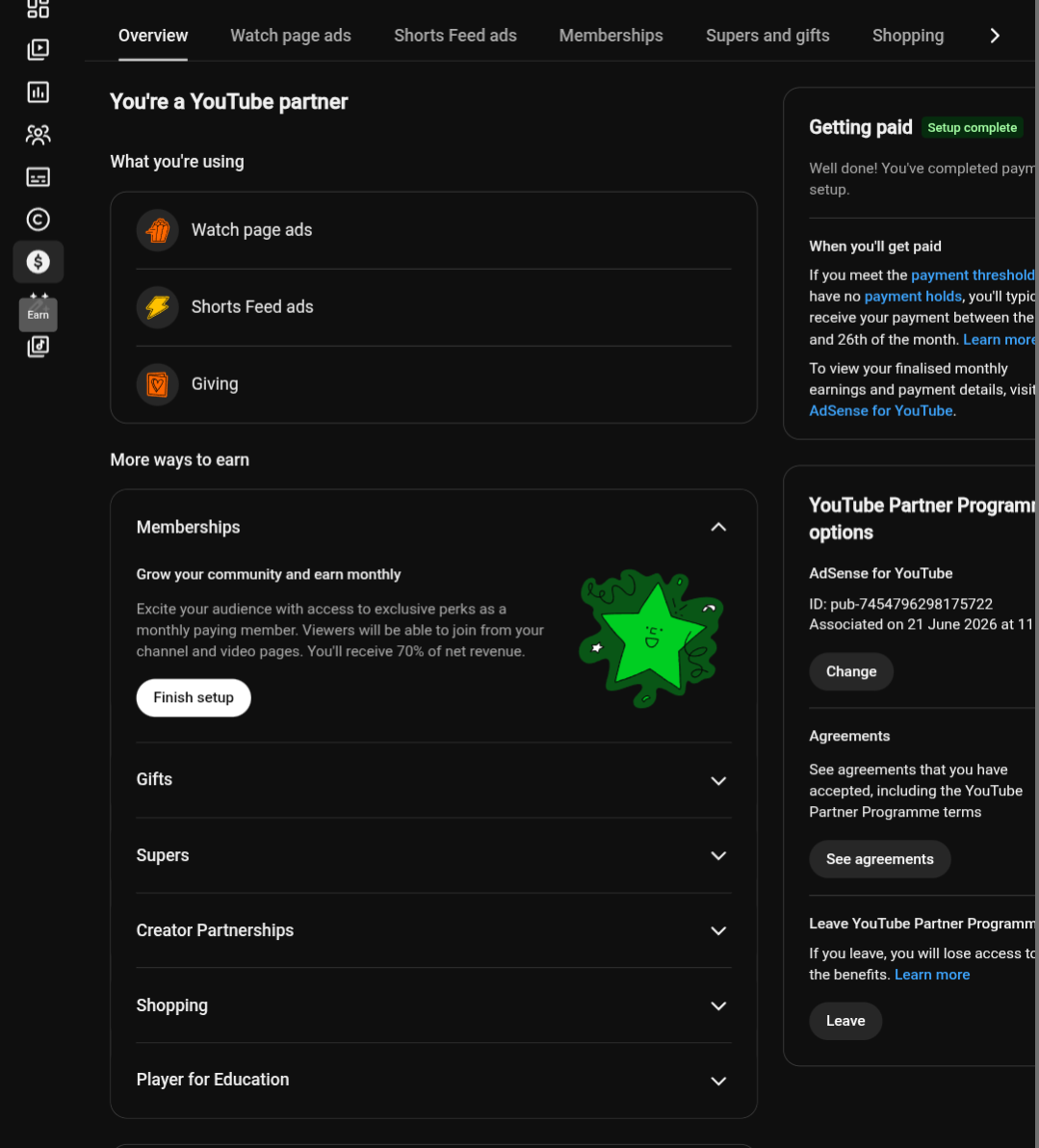1039x1148 pixels.
Task: Select the Earn dollar icon in the sidebar
Action: 39,262
